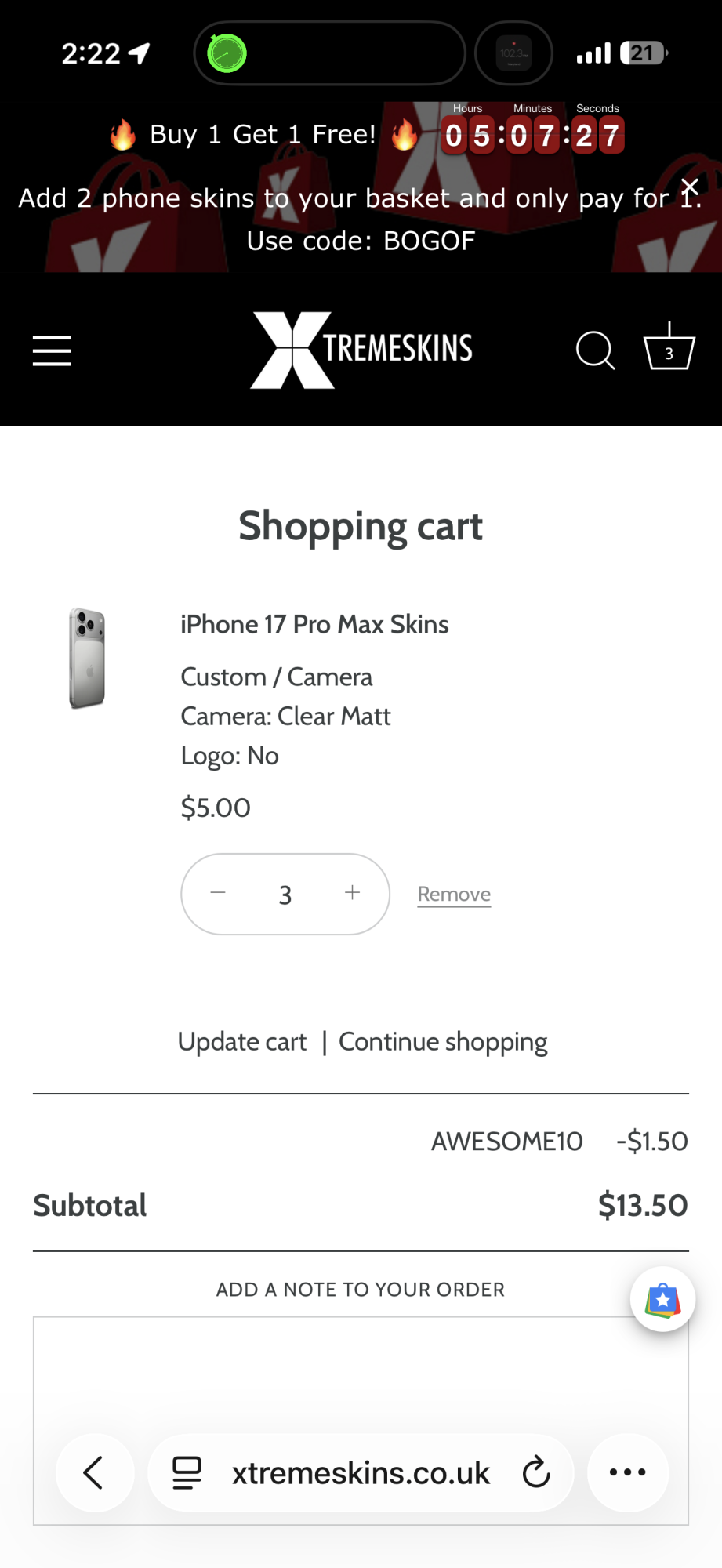Increase quantity with plus button
The image size is (722, 1568).
(x=353, y=893)
